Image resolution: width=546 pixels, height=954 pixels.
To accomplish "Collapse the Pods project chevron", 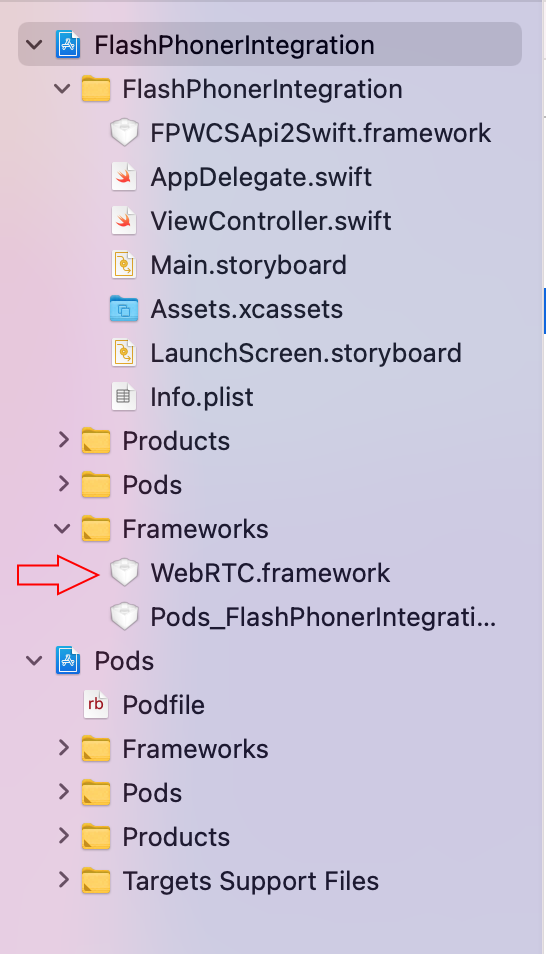I will coord(34,661).
